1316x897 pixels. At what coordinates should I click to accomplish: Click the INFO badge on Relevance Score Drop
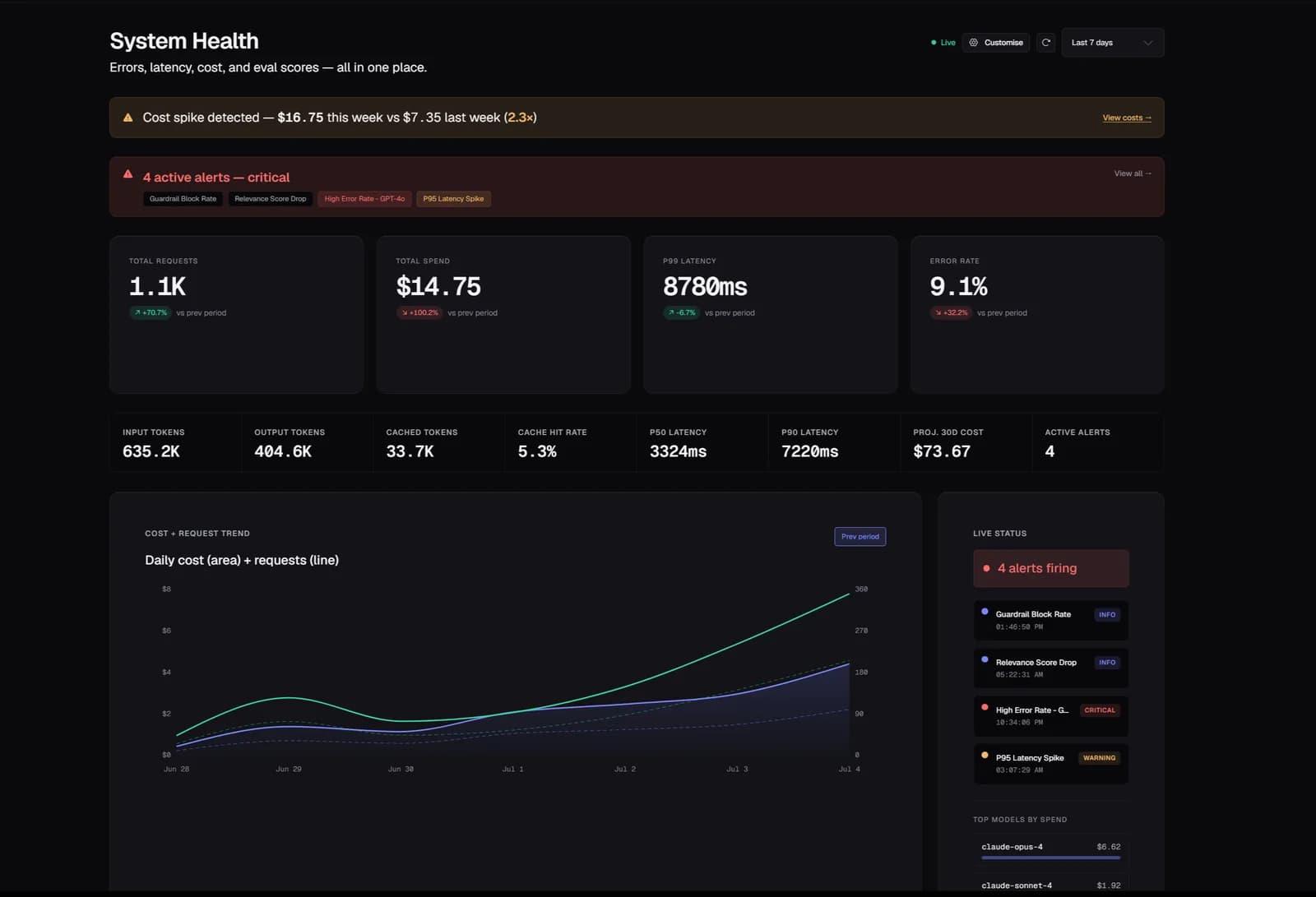pos(1107,663)
